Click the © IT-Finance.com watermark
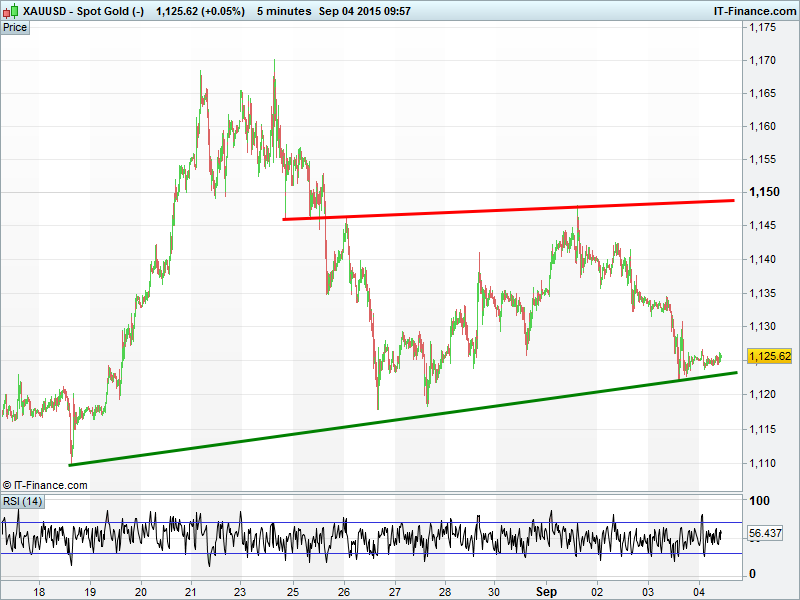 point(45,485)
